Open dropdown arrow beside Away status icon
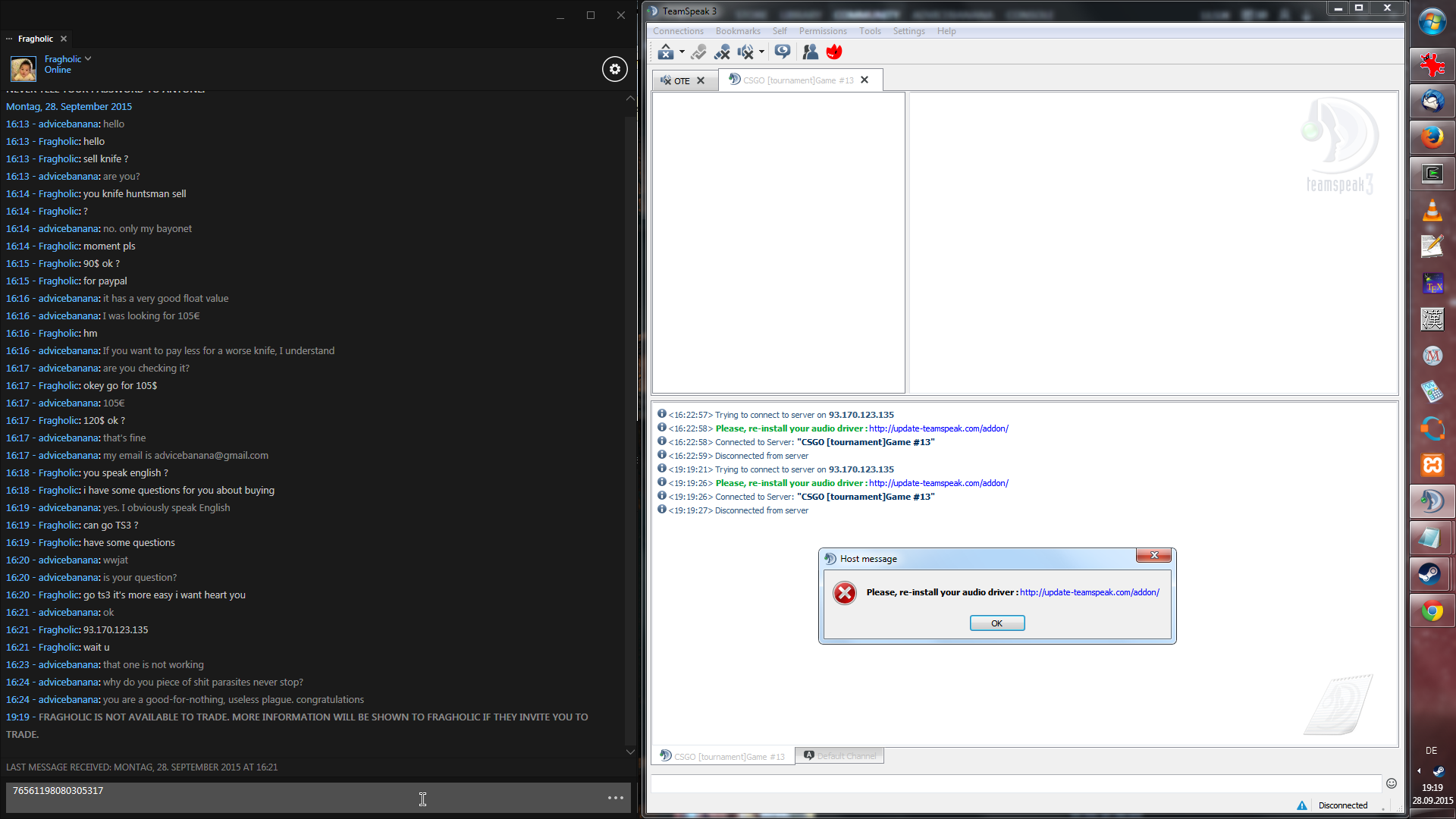The width and height of the screenshot is (1456, 819). (682, 52)
